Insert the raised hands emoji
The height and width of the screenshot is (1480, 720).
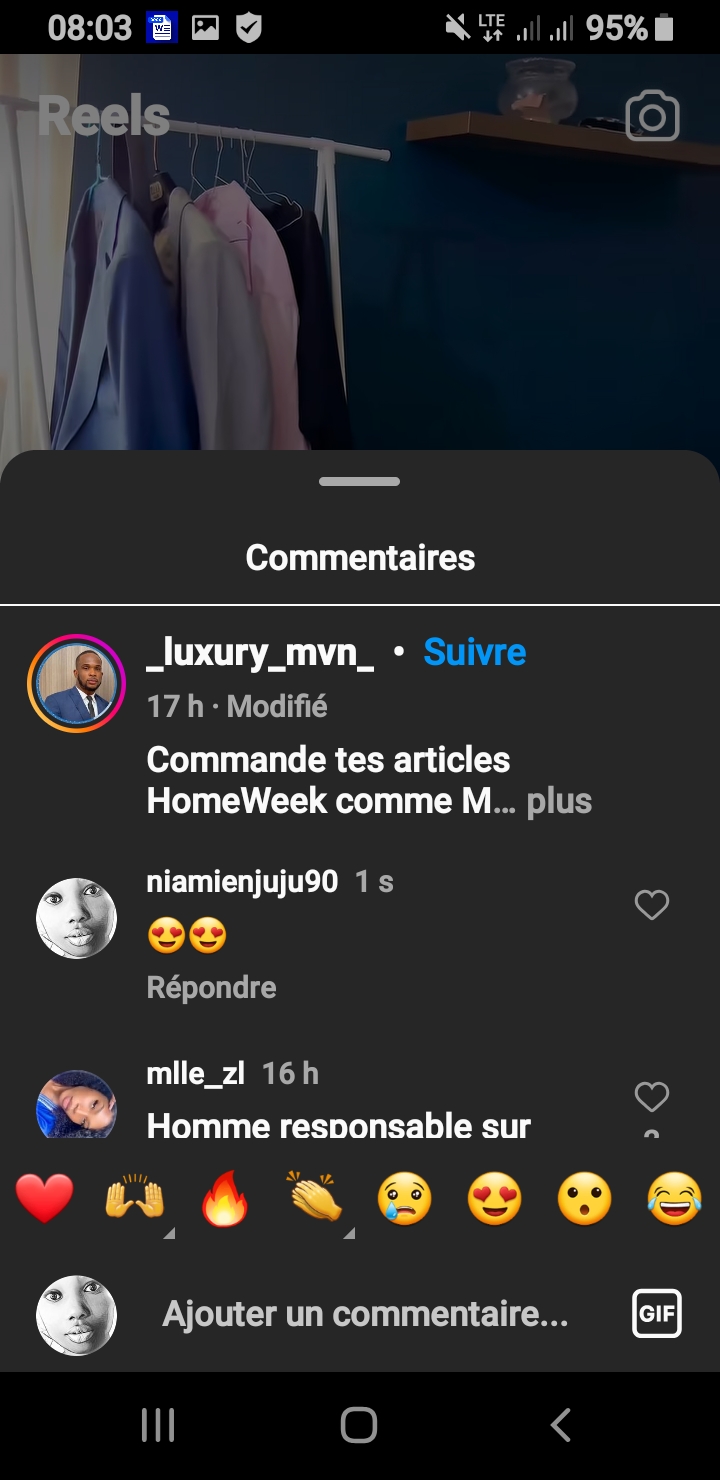pyautogui.click(x=135, y=1199)
